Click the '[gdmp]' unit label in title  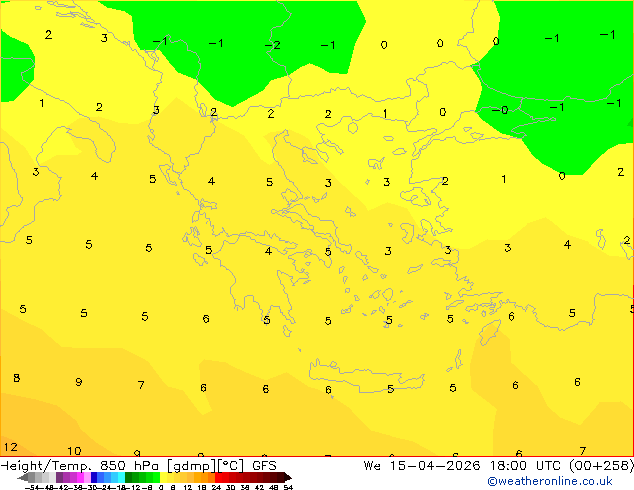(x=191, y=466)
